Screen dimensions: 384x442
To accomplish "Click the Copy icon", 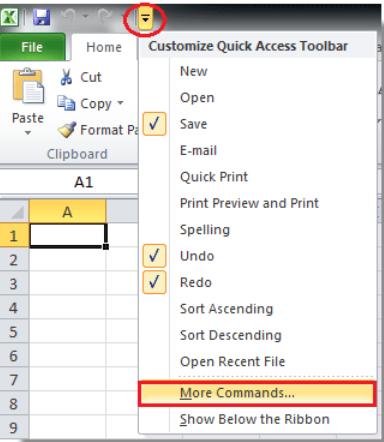I will coord(66,103).
